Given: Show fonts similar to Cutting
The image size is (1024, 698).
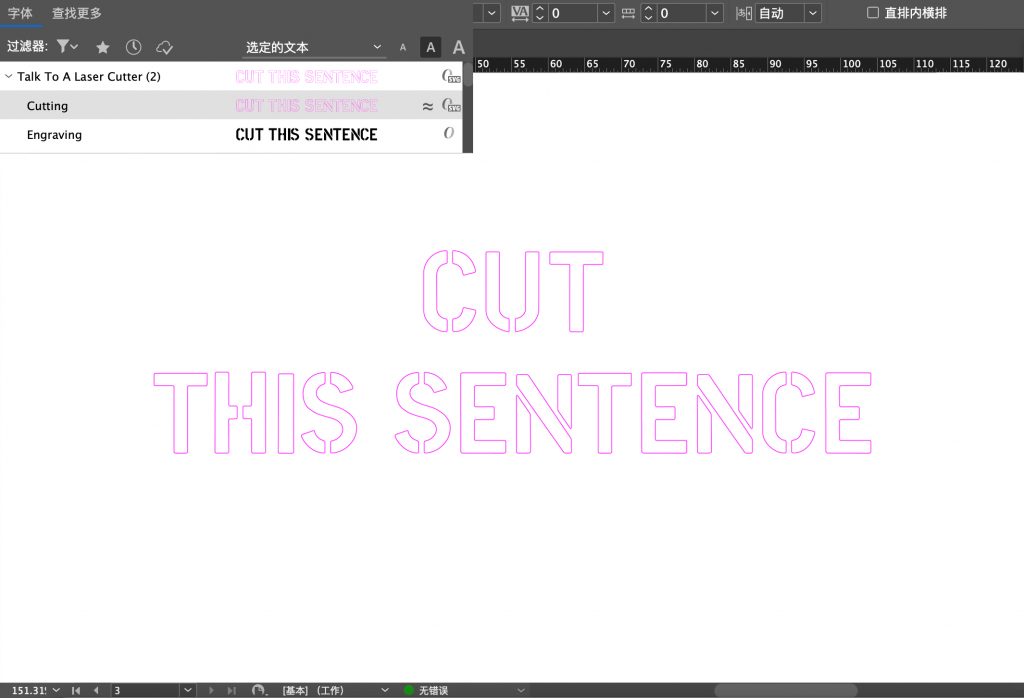Looking at the screenshot, I should point(428,106).
